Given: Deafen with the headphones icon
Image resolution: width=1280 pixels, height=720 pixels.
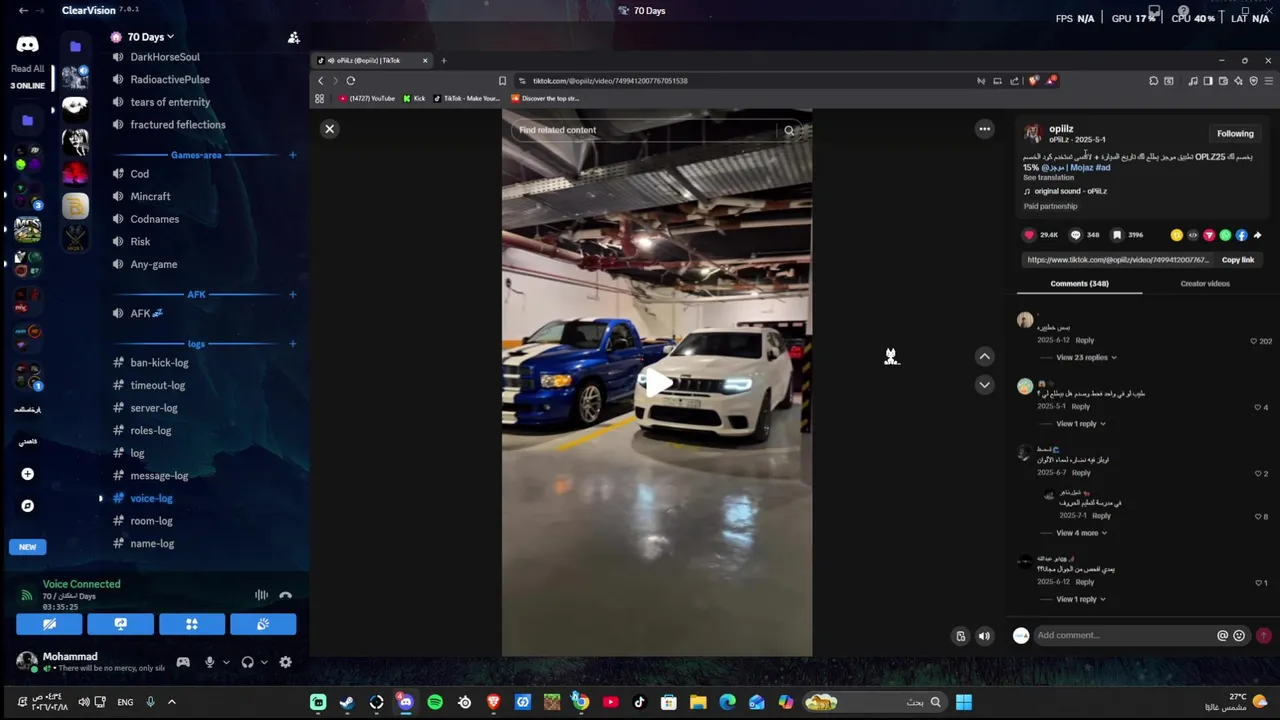Looking at the screenshot, I should coord(247,662).
